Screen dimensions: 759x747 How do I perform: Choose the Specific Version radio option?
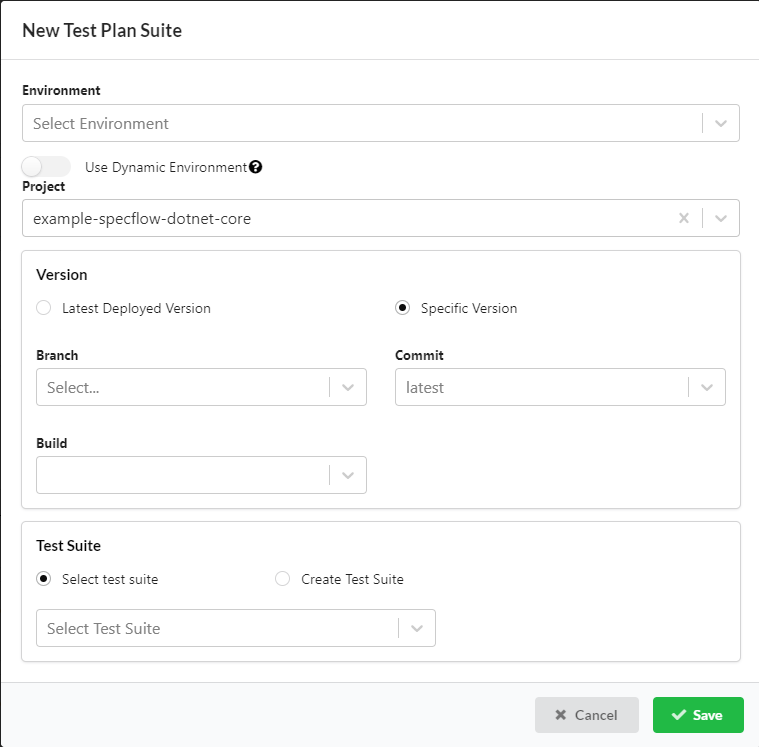point(403,308)
